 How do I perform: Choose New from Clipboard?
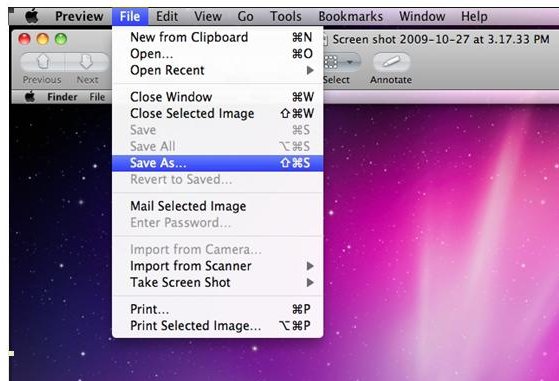click(217, 37)
